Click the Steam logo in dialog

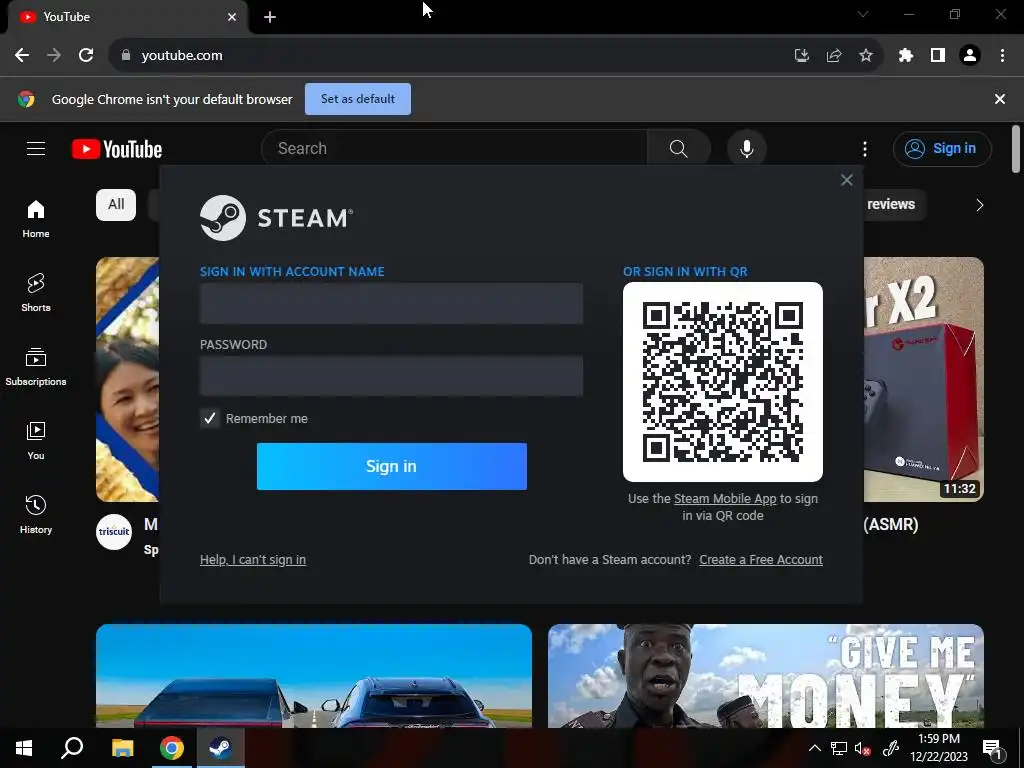pos(276,218)
